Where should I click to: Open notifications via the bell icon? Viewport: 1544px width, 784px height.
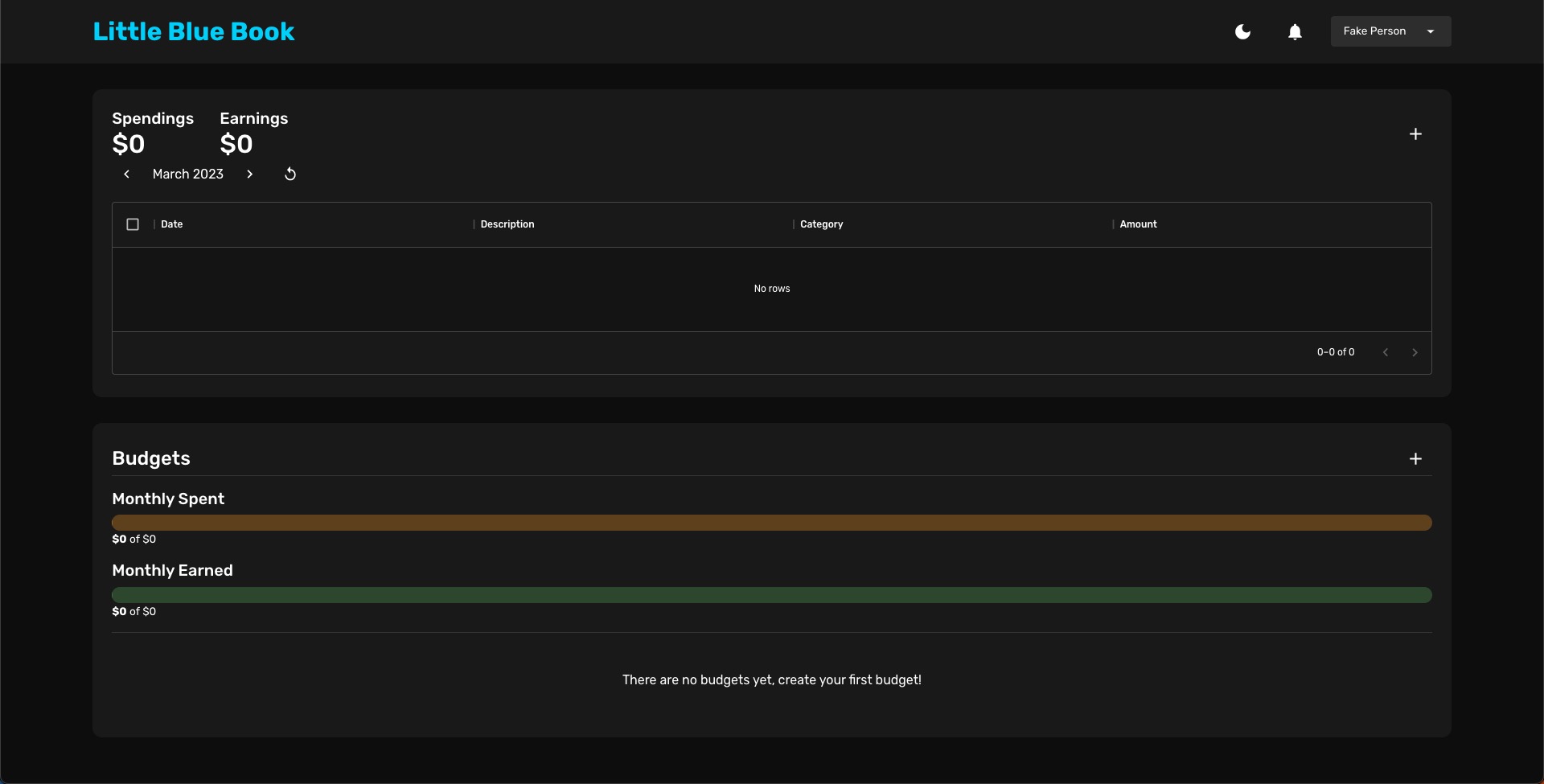coord(1295,31)
